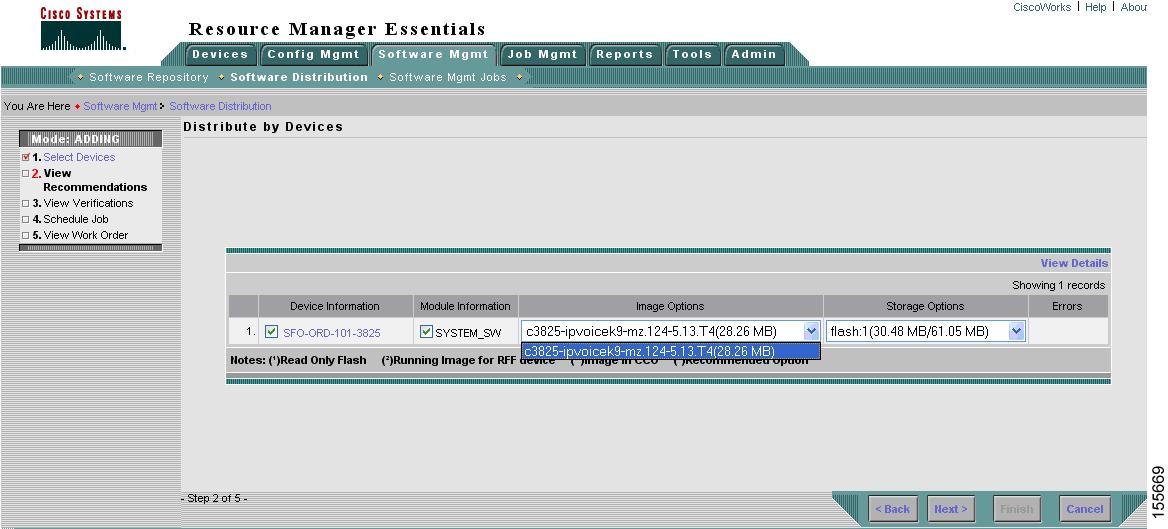Click the Finish button
The width and height of the screenshot is (1168, 529).
click(x=1017, y=509)
